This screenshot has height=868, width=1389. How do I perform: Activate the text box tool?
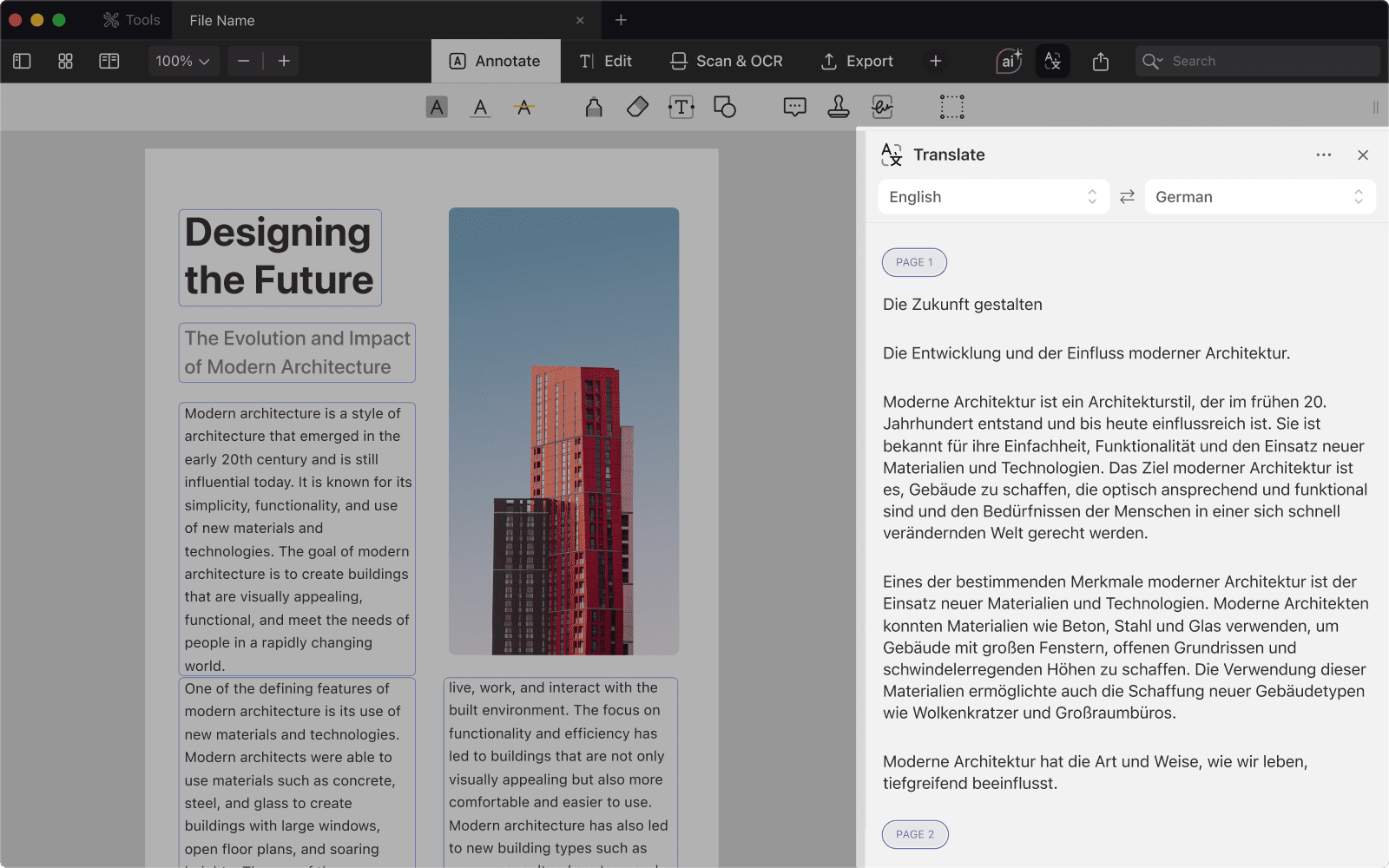point(681,108)
